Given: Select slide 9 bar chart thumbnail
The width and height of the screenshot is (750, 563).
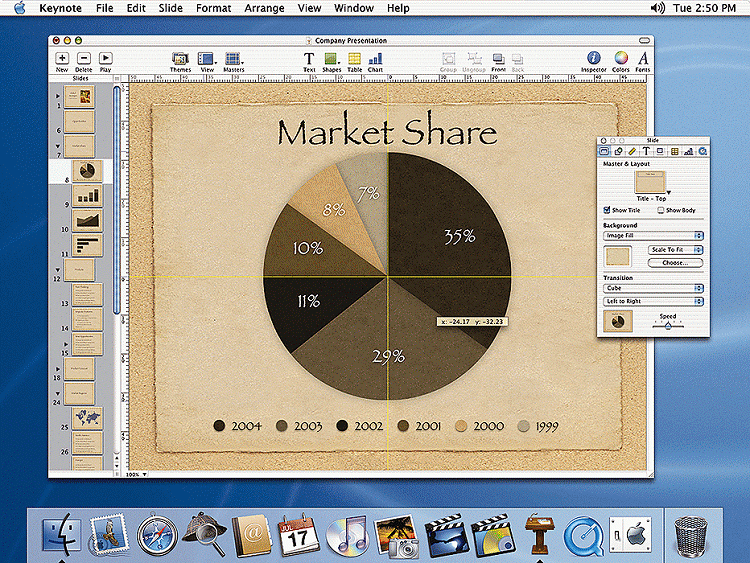Looking at the screenshot, I should [x=87, y=196].
